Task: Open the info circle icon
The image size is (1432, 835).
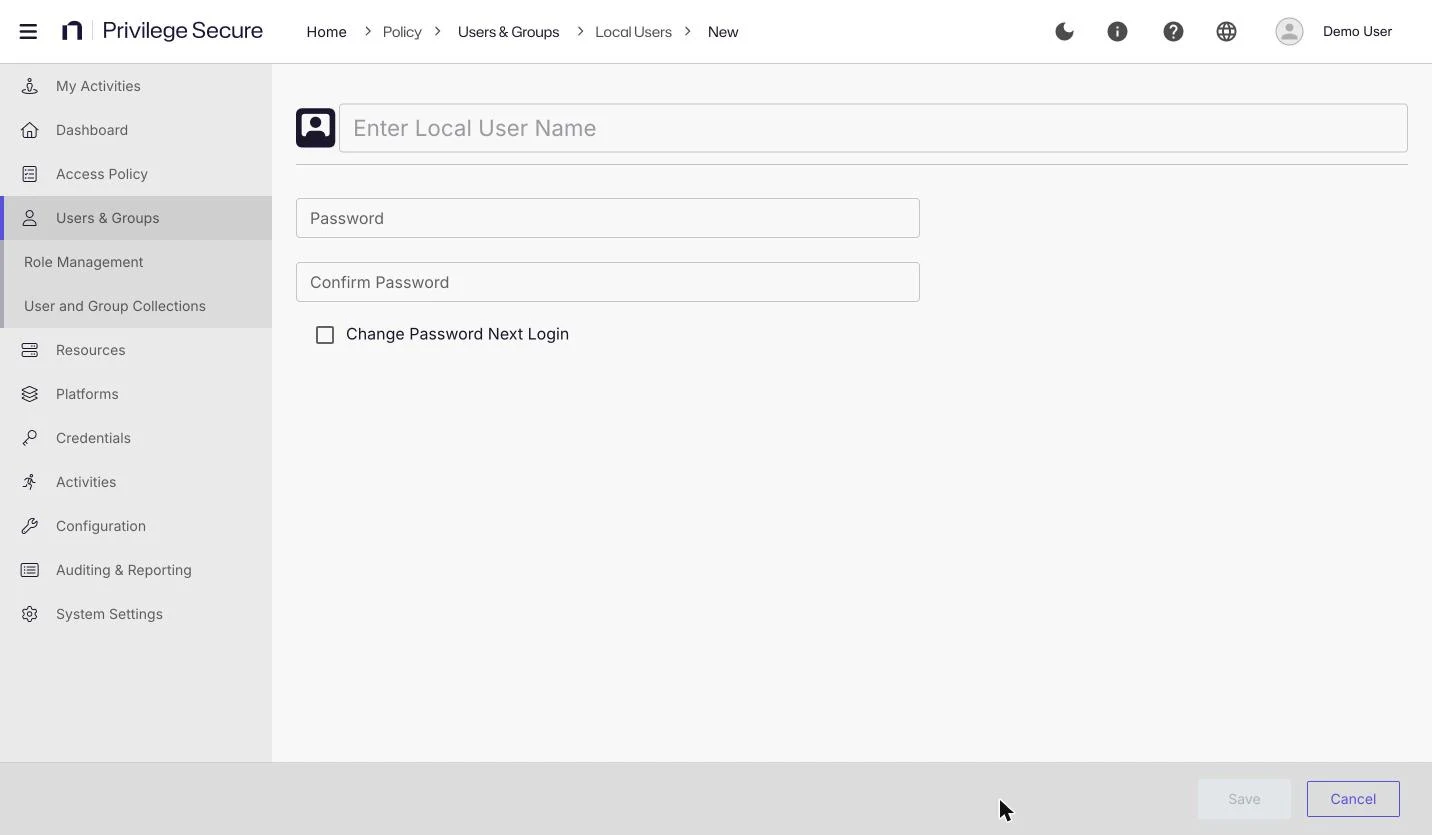Action: [x=1117, y=31]
